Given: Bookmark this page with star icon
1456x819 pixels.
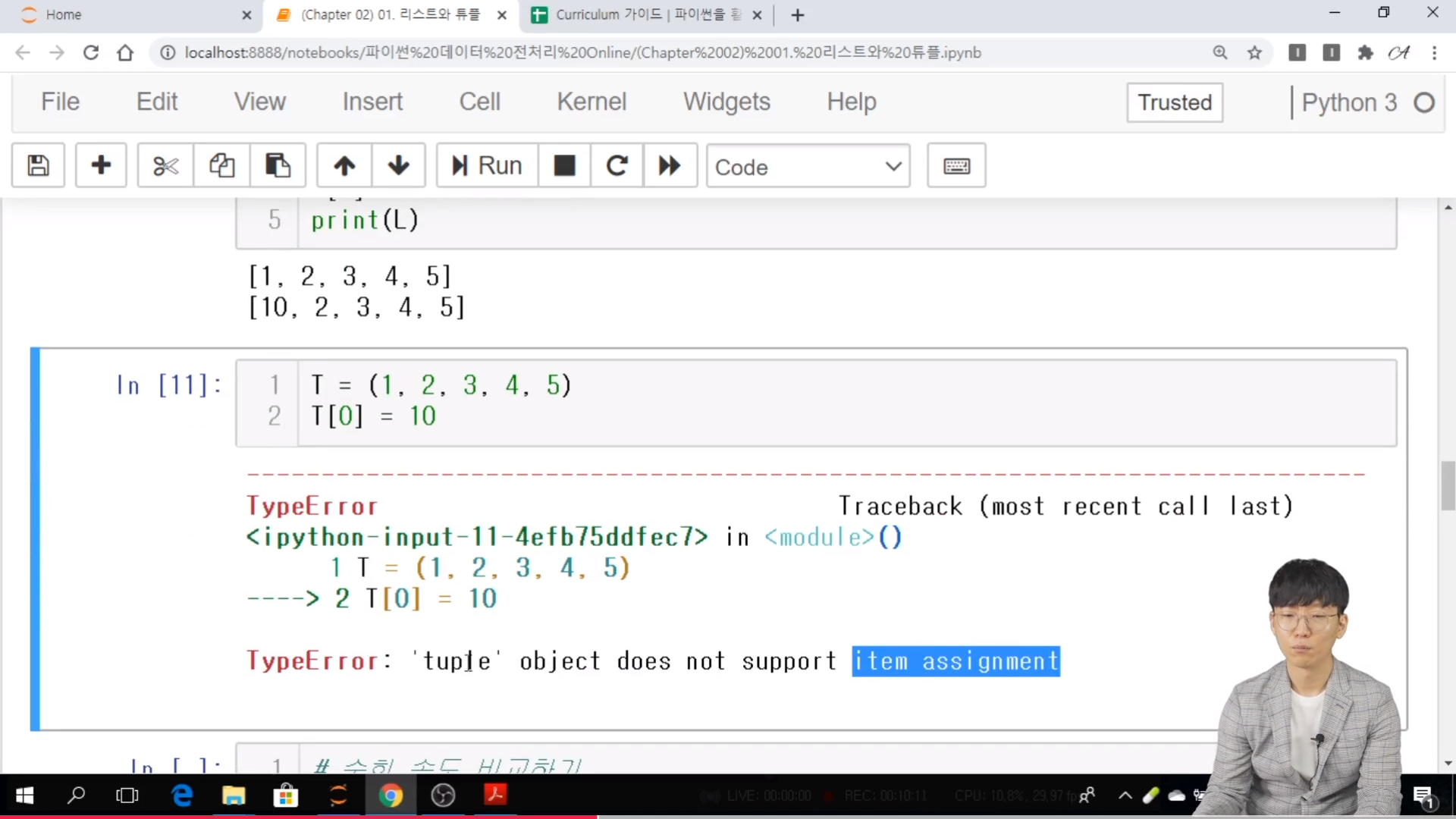Looking at the screenshot, I should 1254,52.
